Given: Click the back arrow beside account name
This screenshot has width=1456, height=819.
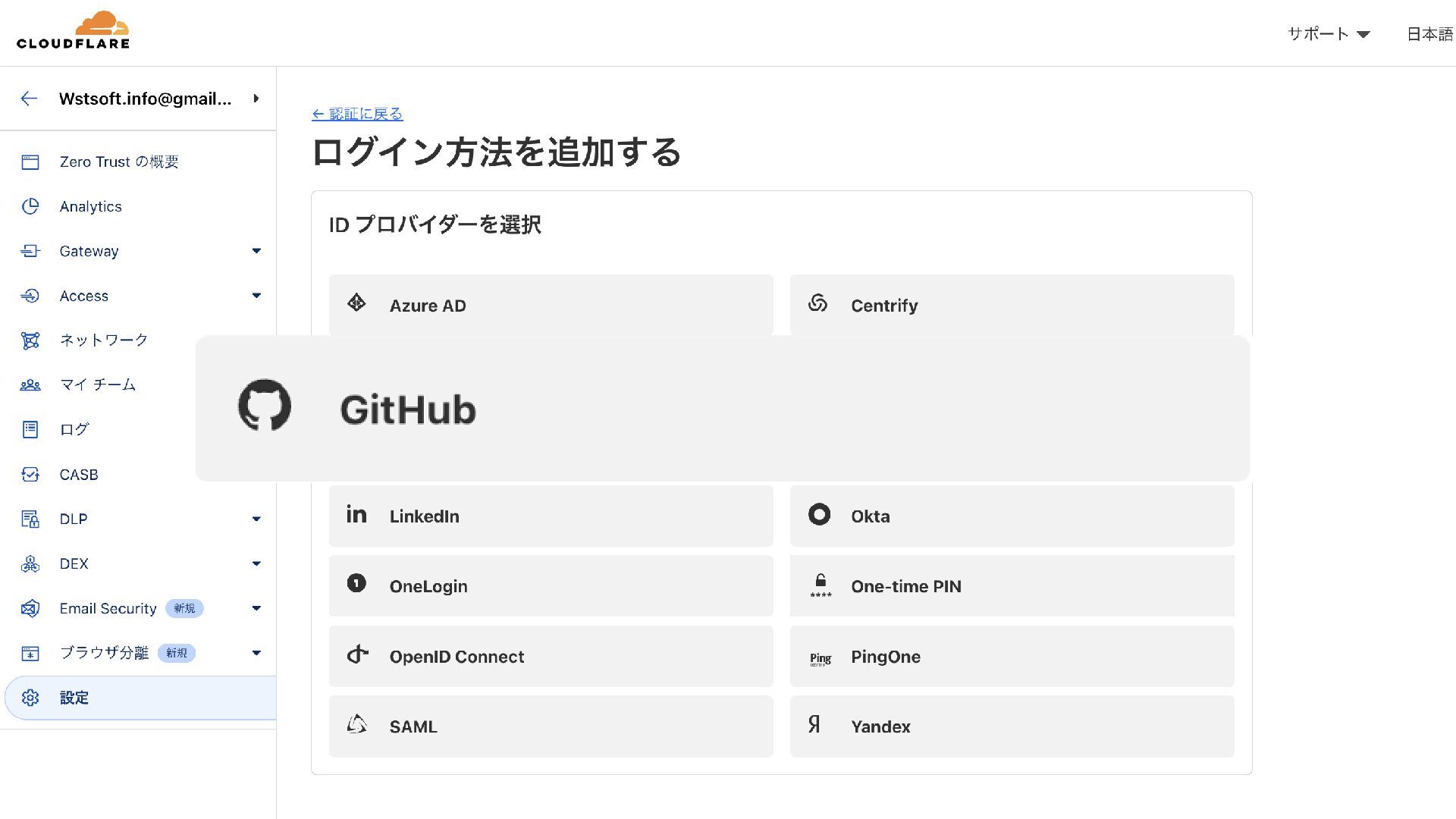Looking at the screenshot, I should pos(29,99).
